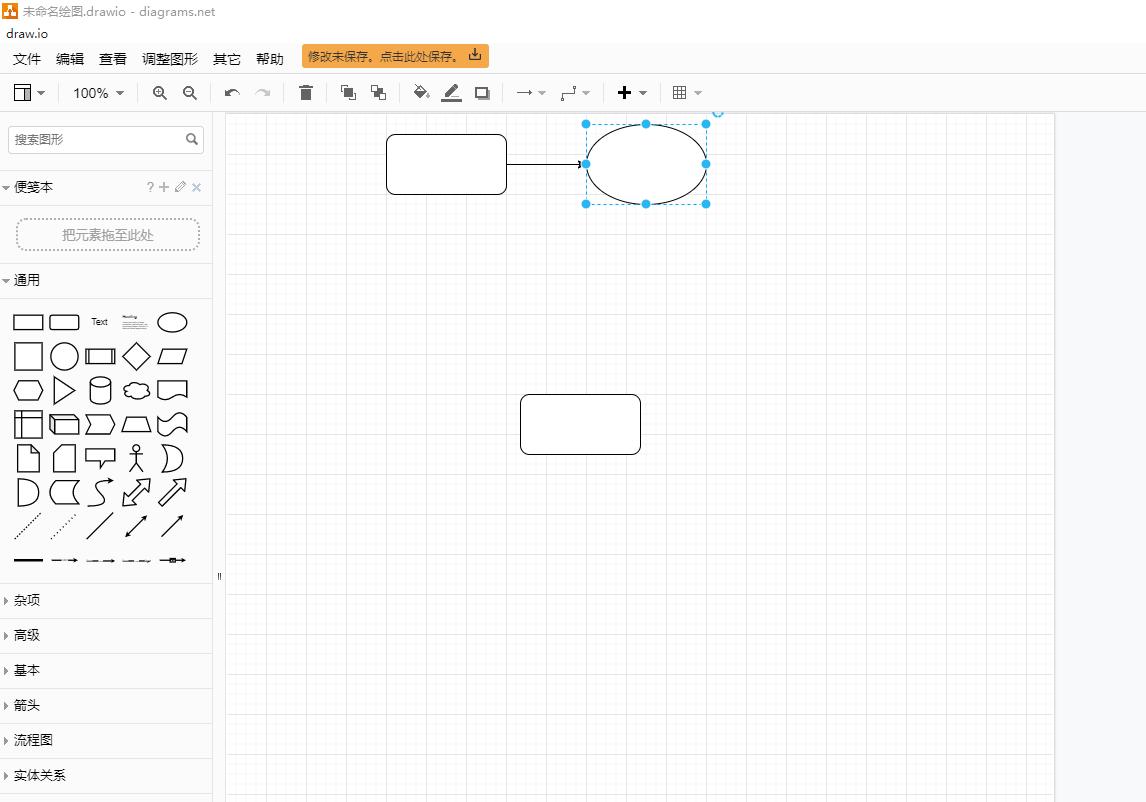This screenshot has height=802, width=1146.
Task: Expand the 流程图 shape category
Action: pos(33,741)
